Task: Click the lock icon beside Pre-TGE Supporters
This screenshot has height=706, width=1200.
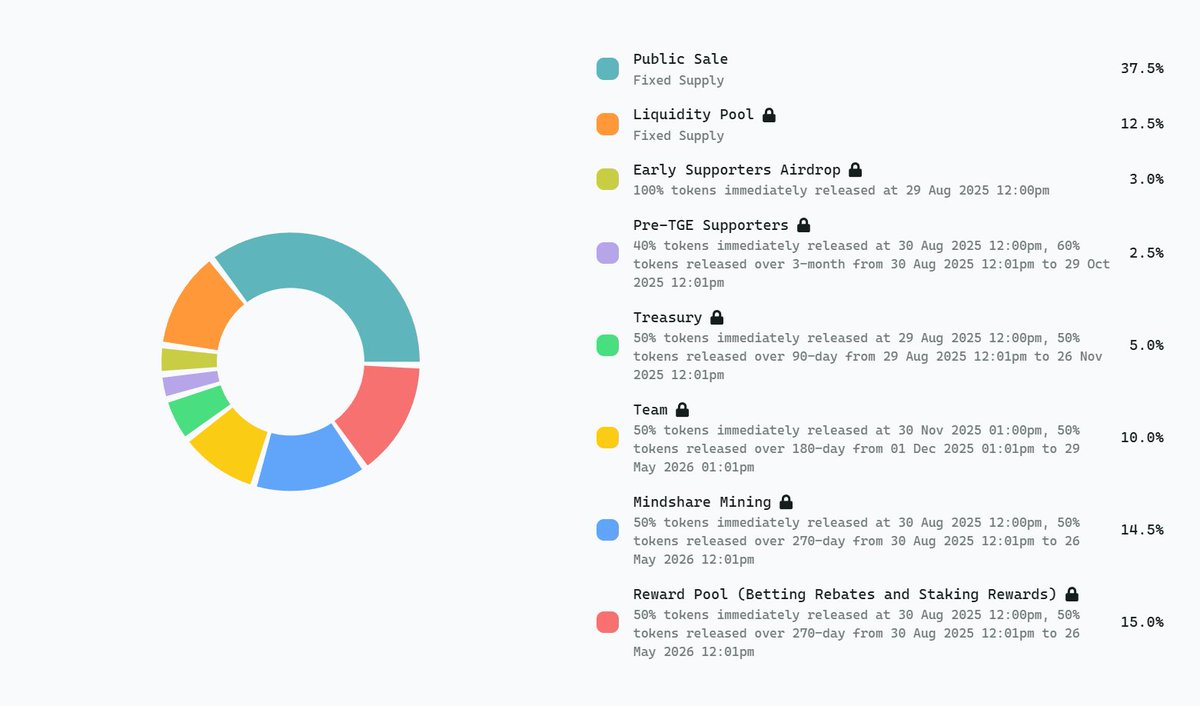Action: 803,225
